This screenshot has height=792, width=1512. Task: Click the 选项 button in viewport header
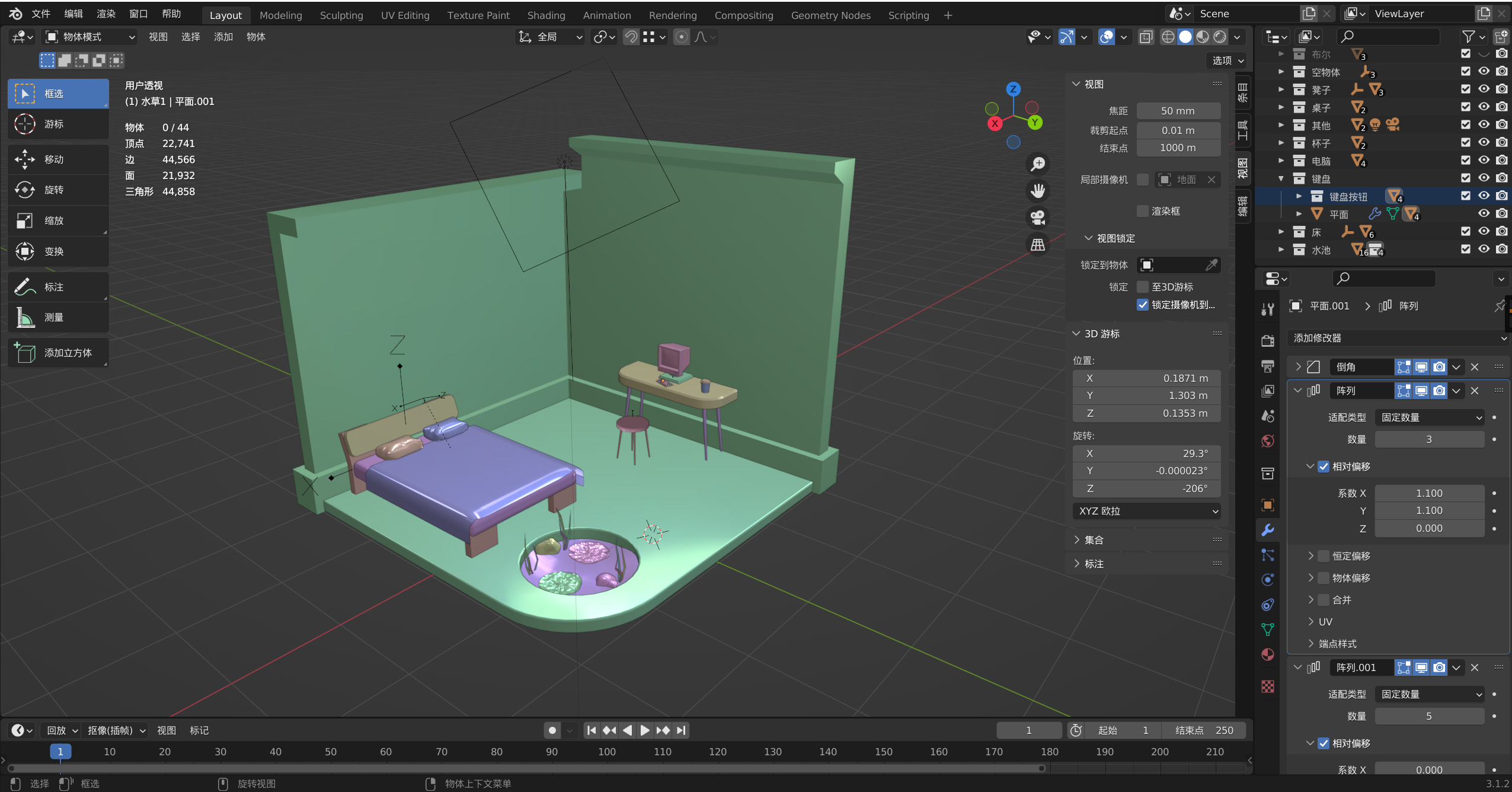coord(1227,60)
